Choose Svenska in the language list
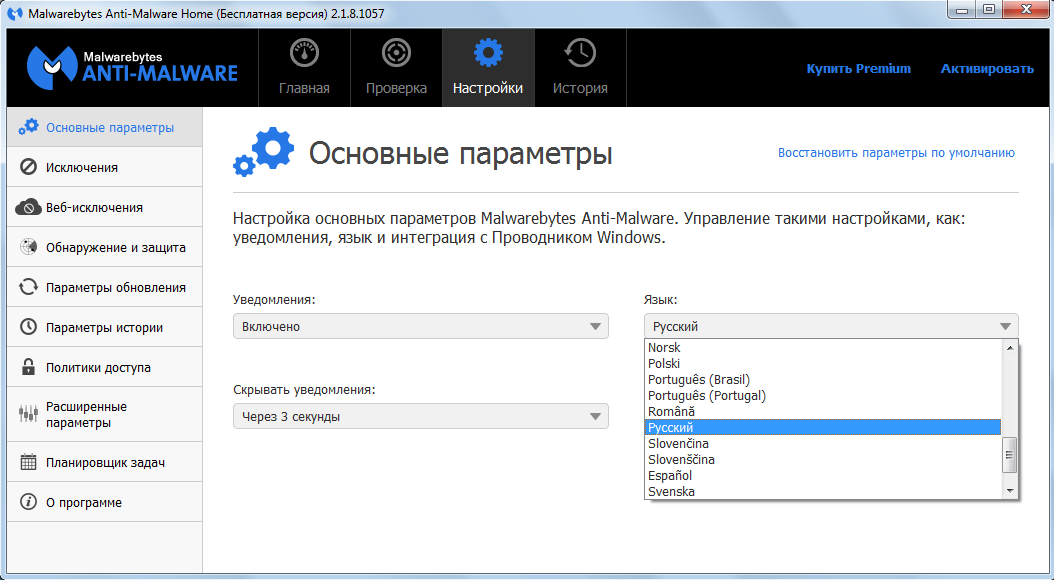 (x=822, y=491)
